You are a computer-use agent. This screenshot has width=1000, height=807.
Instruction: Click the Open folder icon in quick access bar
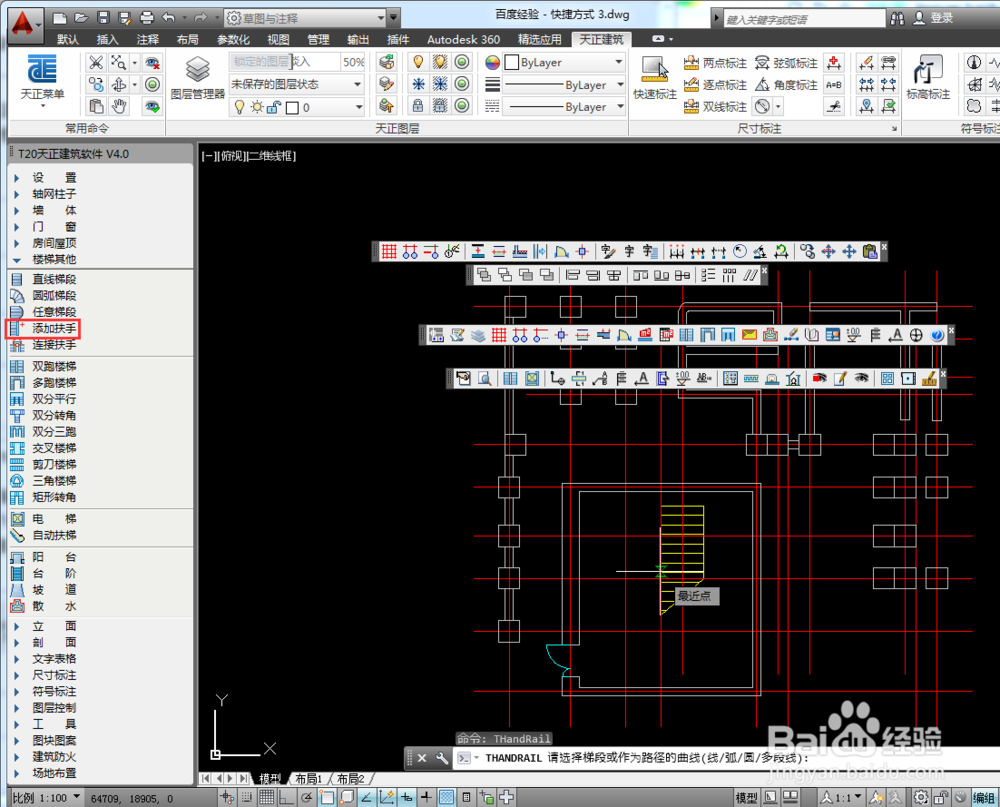pos(81,18)
